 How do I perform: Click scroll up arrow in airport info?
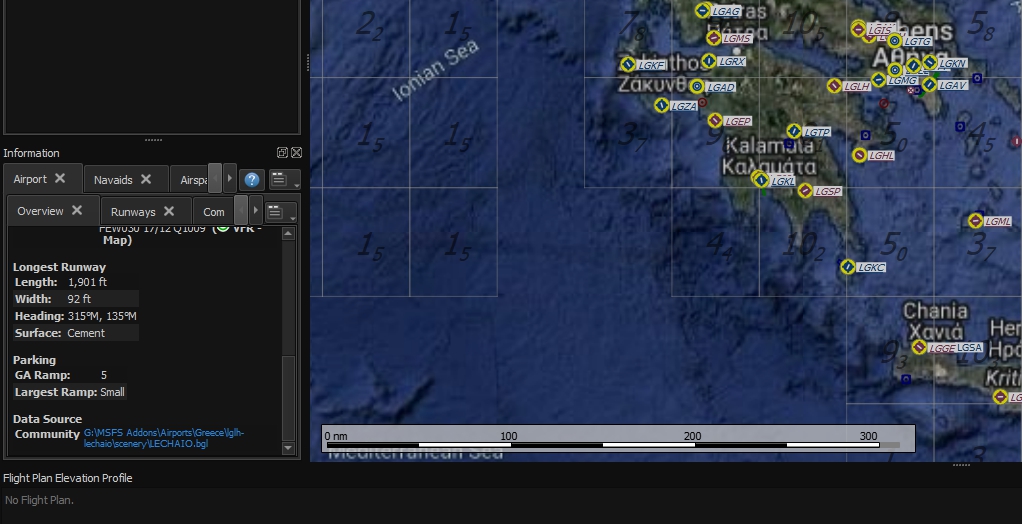[x=288, y=234]
